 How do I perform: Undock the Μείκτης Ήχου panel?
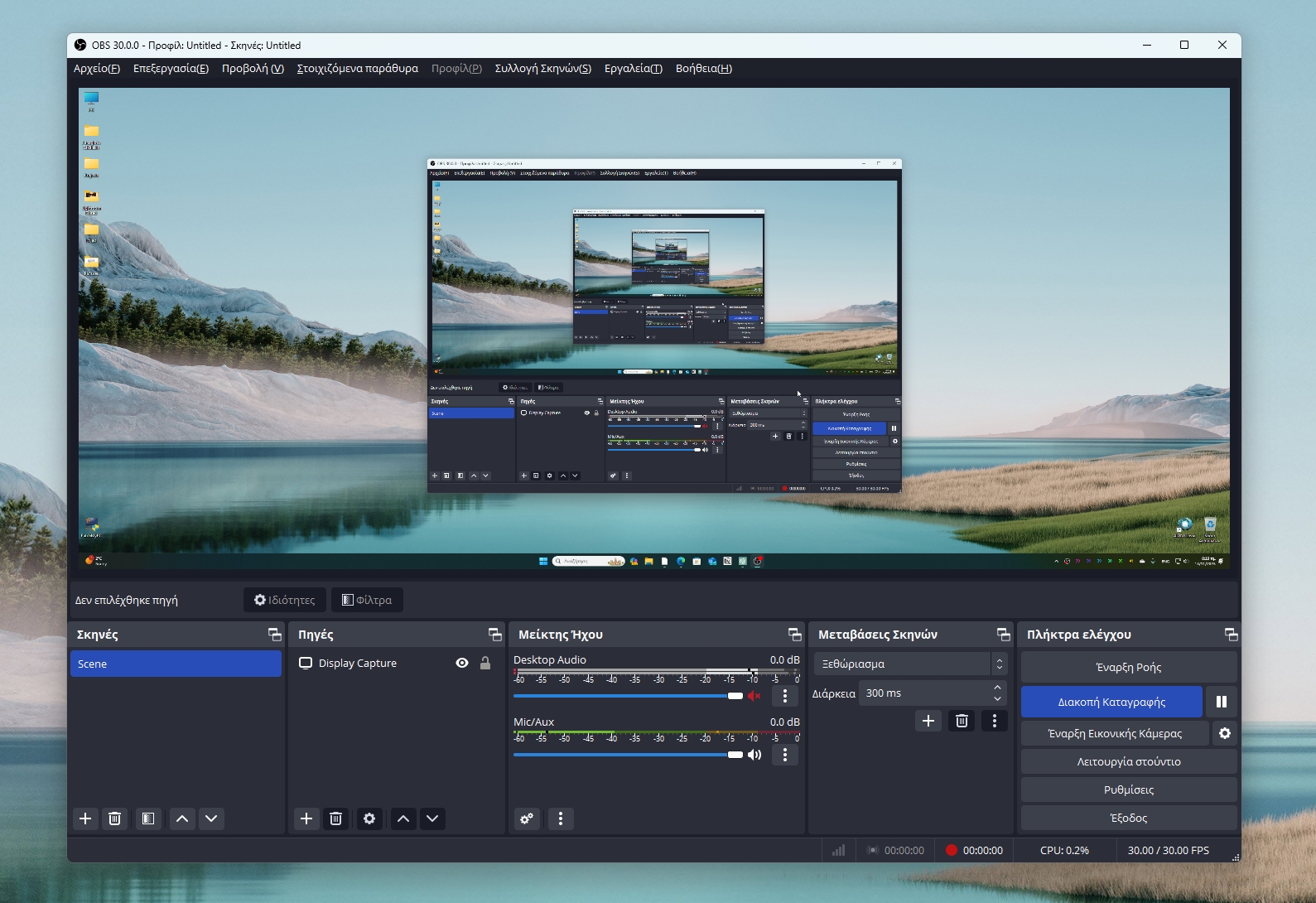click(794, 635)
